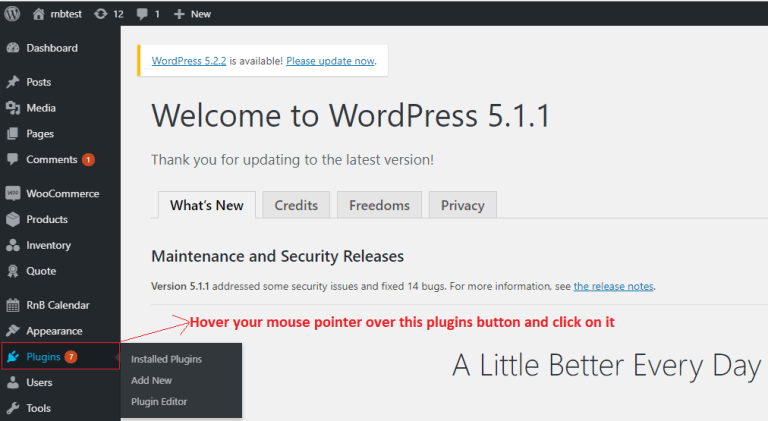
Task: Click the 12 updates count
Action: [119, 14]
